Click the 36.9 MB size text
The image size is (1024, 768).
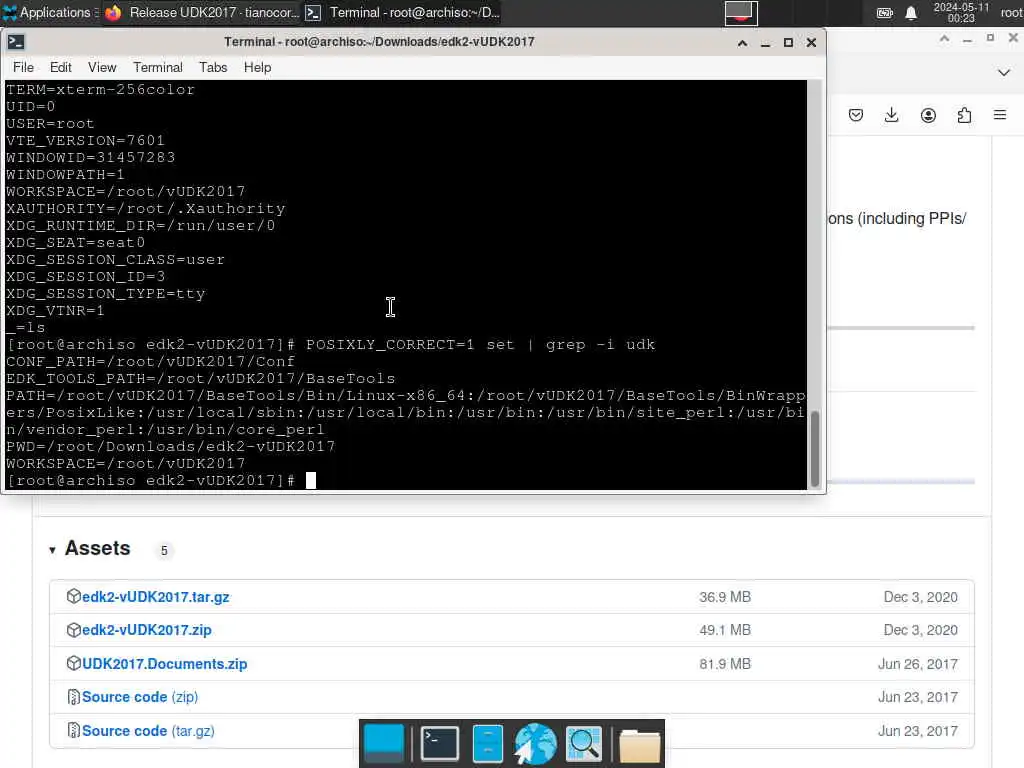click(725, 597)
